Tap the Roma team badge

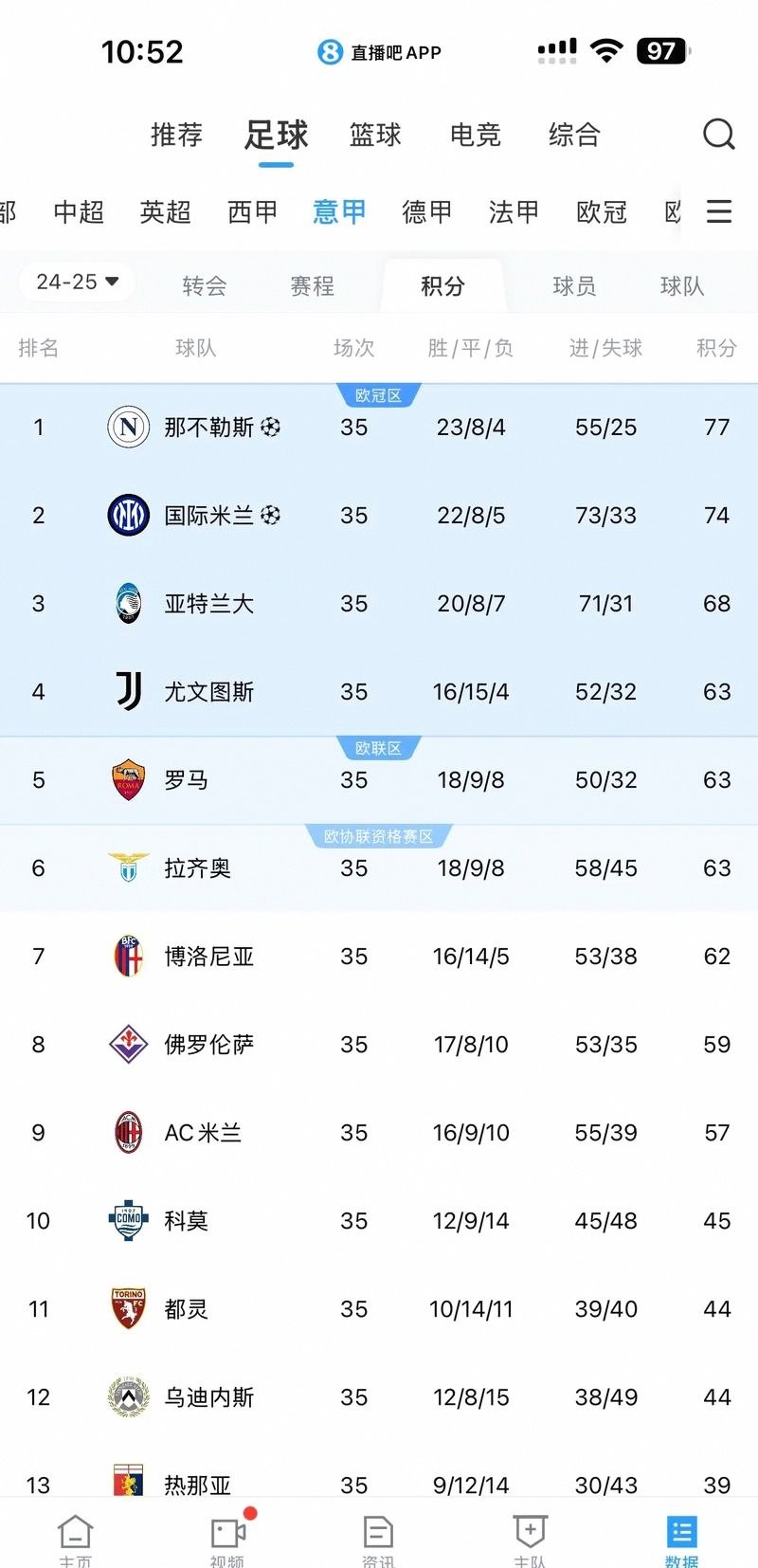[x=127, y=779]
